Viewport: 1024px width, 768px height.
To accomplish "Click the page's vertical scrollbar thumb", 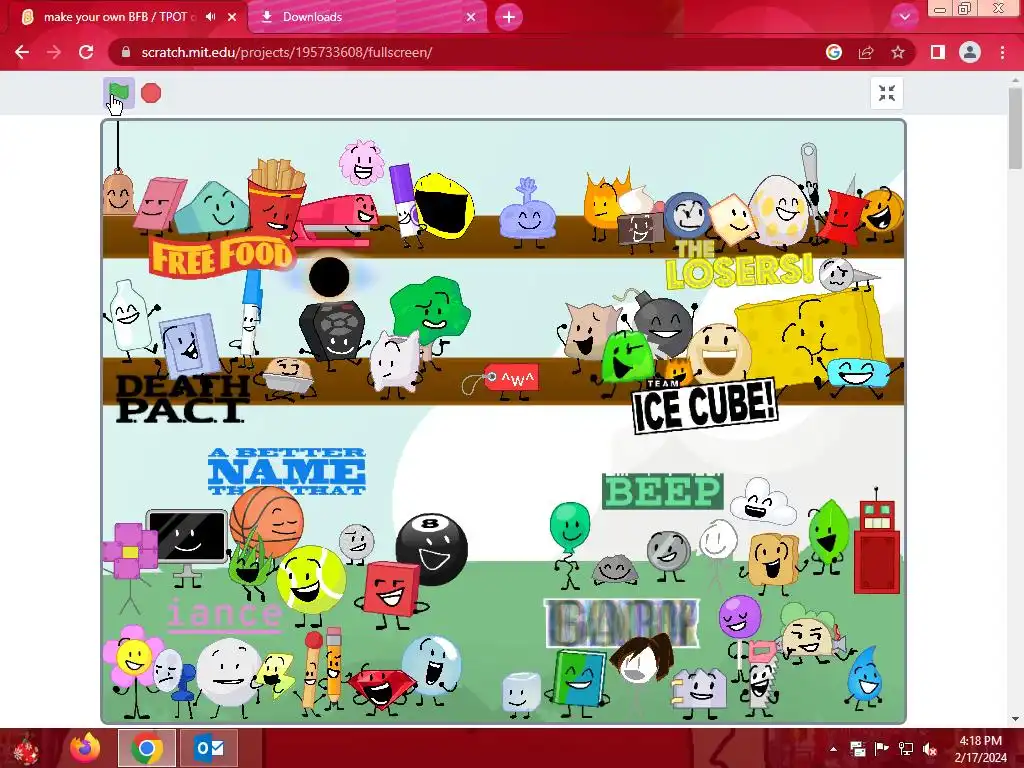I will coord(1016,127).
